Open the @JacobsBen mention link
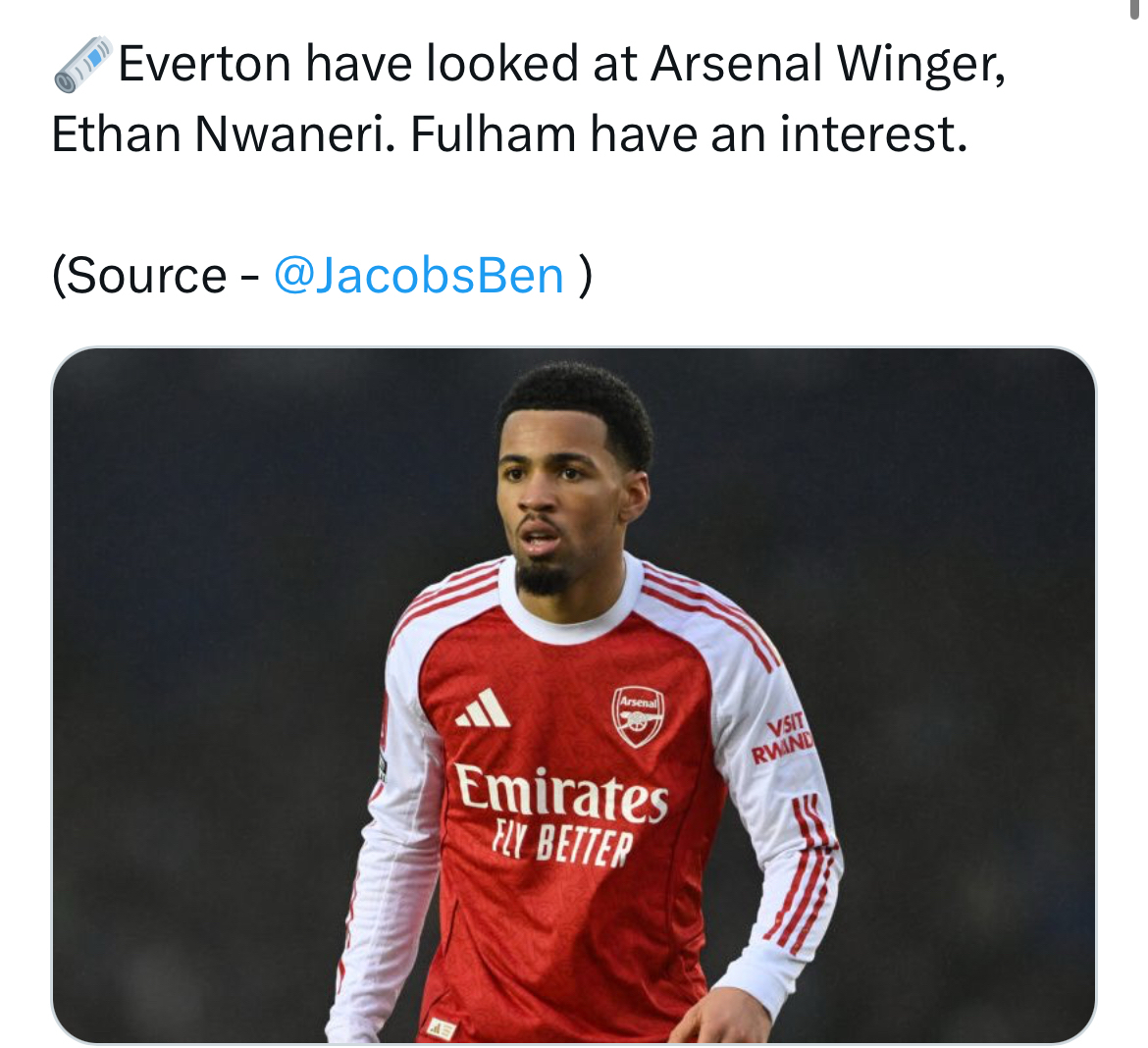The height and width of the screenshot is (1048, 1148). click(419, 276)
